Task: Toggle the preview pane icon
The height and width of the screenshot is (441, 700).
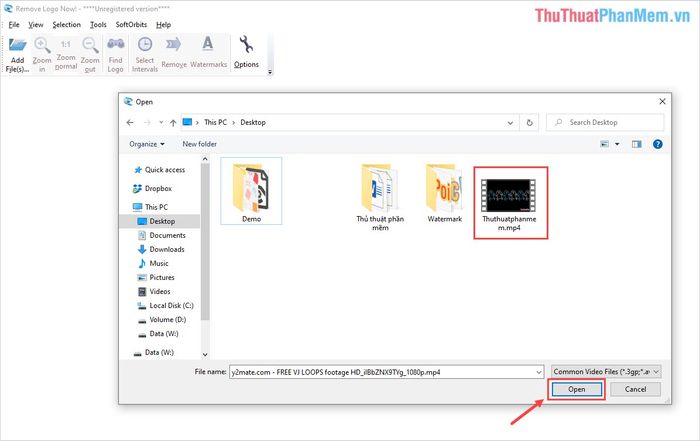Action: click(x=637, y=144)
